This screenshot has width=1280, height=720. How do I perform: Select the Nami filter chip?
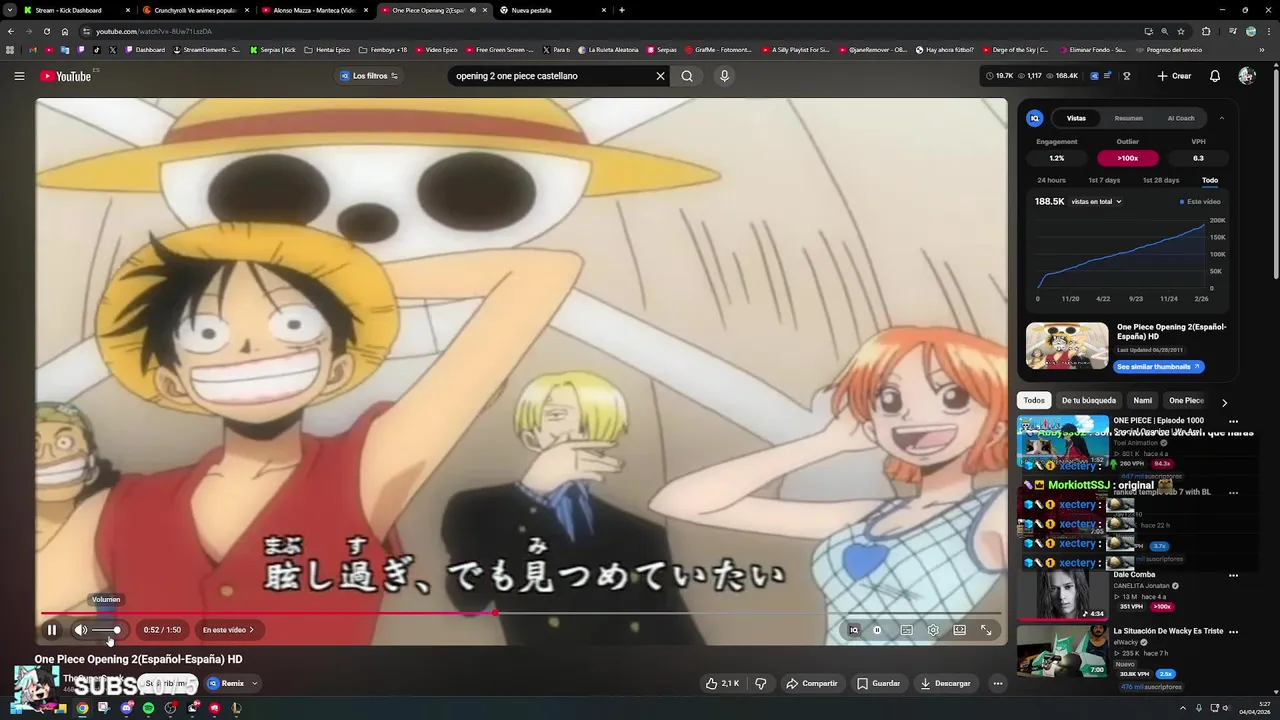pos(1143,401)
